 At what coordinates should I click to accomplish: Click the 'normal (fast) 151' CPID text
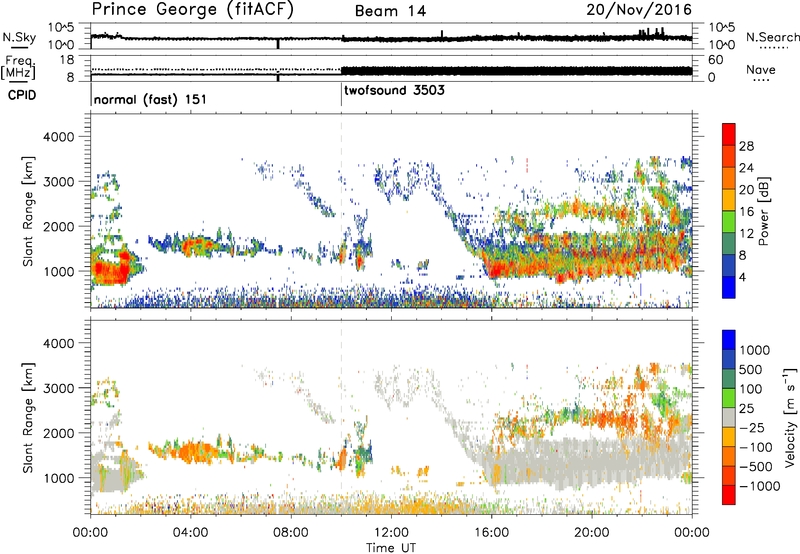click(150, 99)
